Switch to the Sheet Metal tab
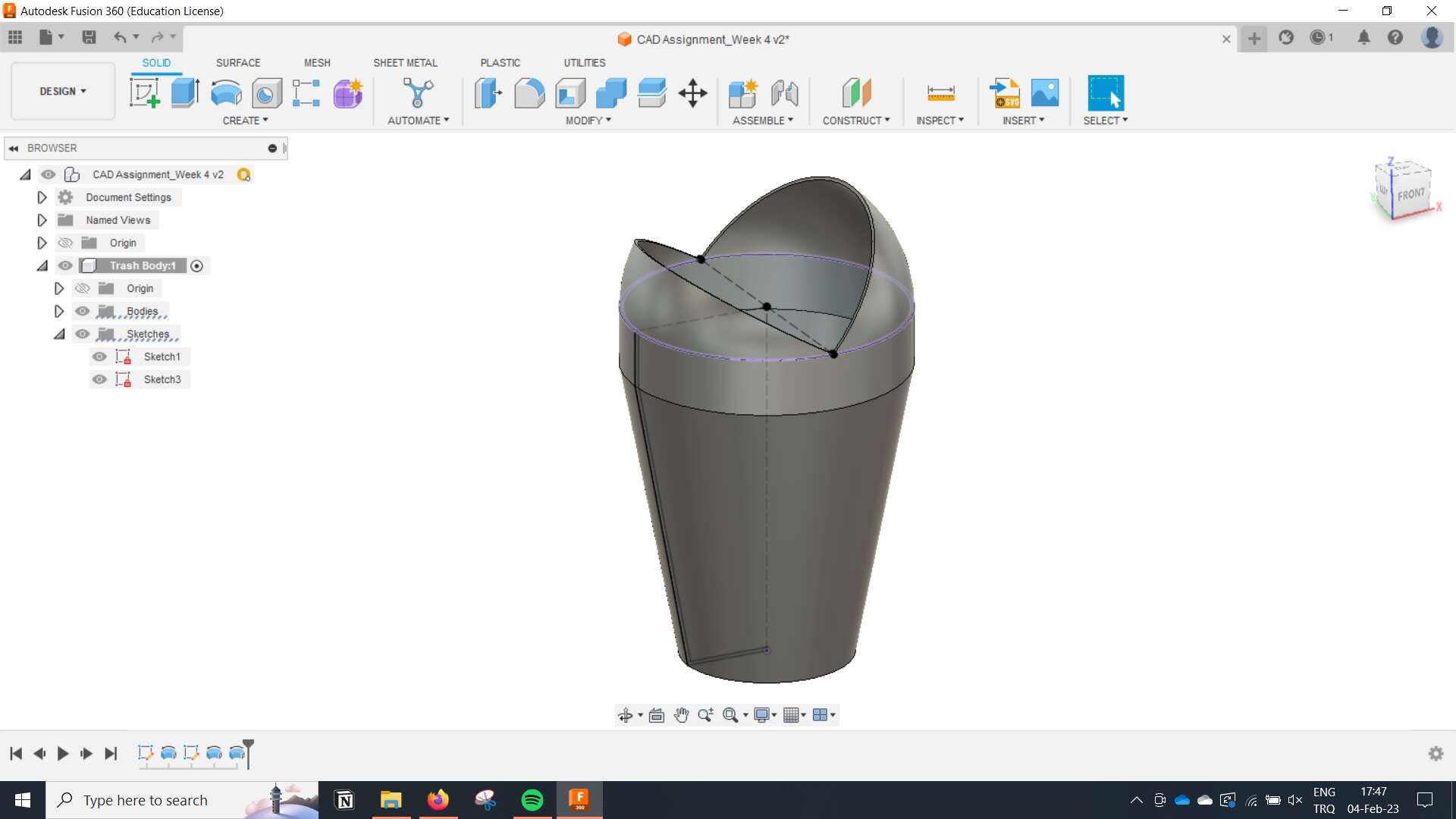This screenshot has height=819, width=1456. pos(405,63)
